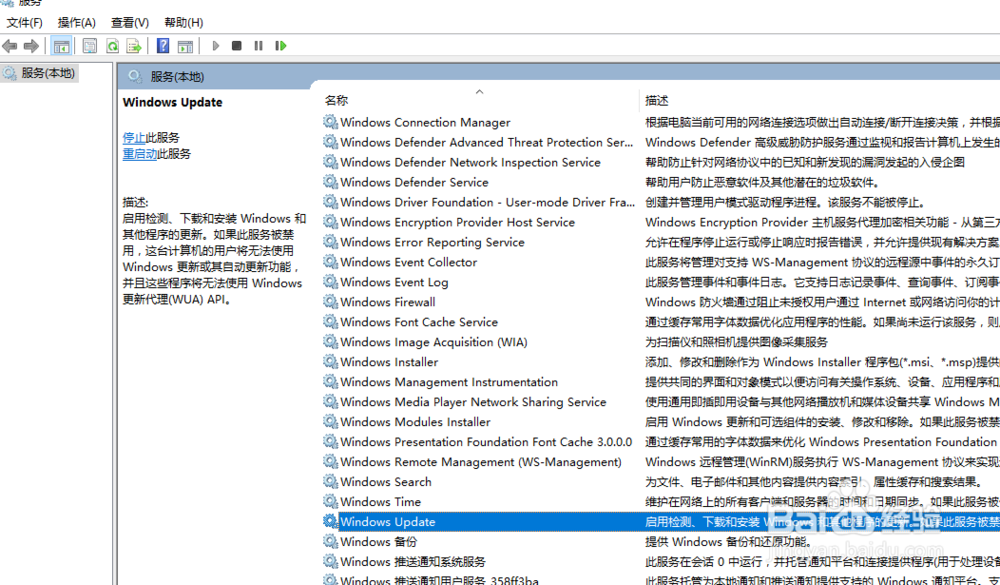Click the Stop Service square icon
This screenshot has width=1000, height=585.
point(237,46)
